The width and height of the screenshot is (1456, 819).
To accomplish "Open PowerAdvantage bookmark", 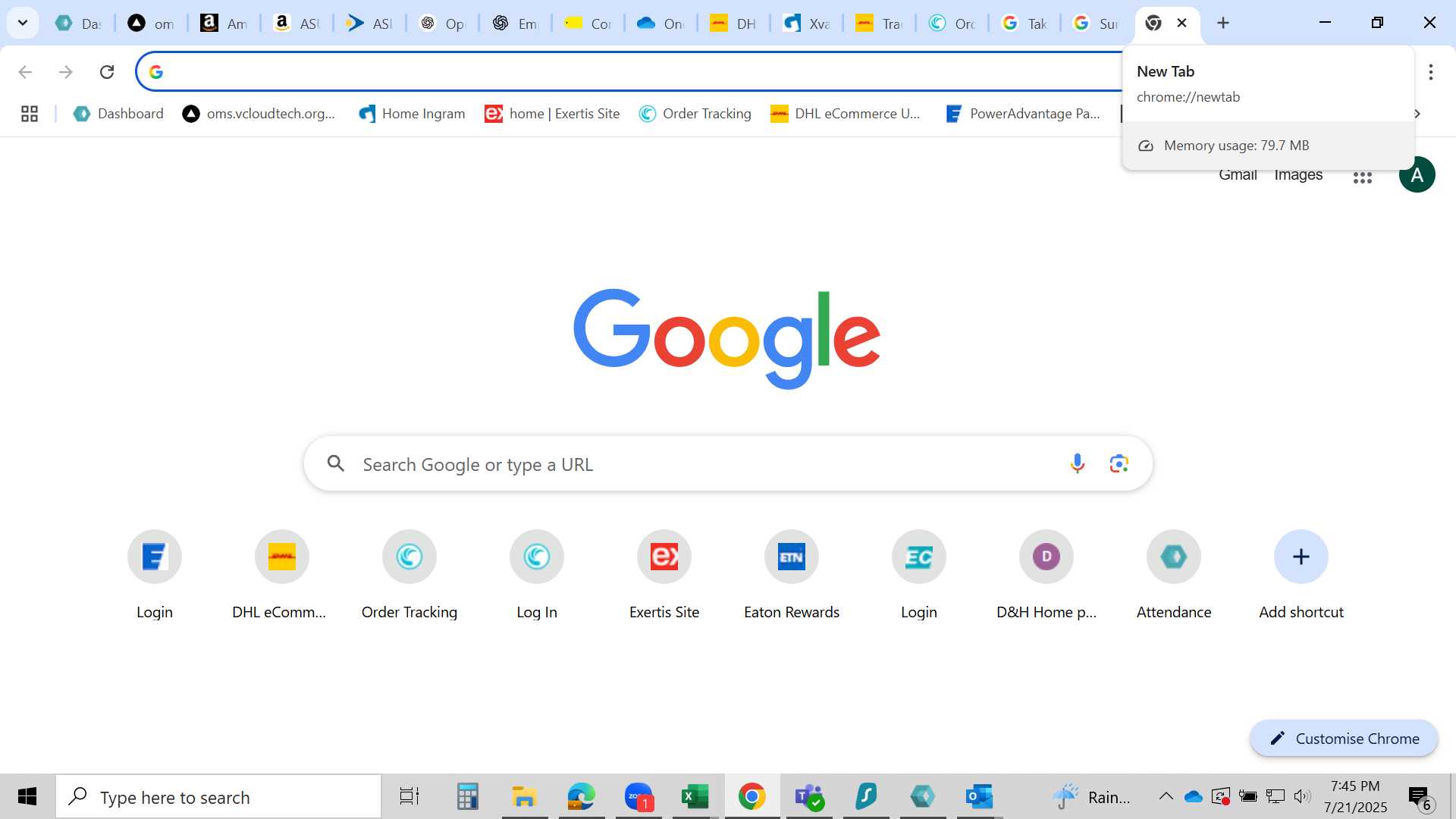I will pyautogui.click(x=1023, y=114).
